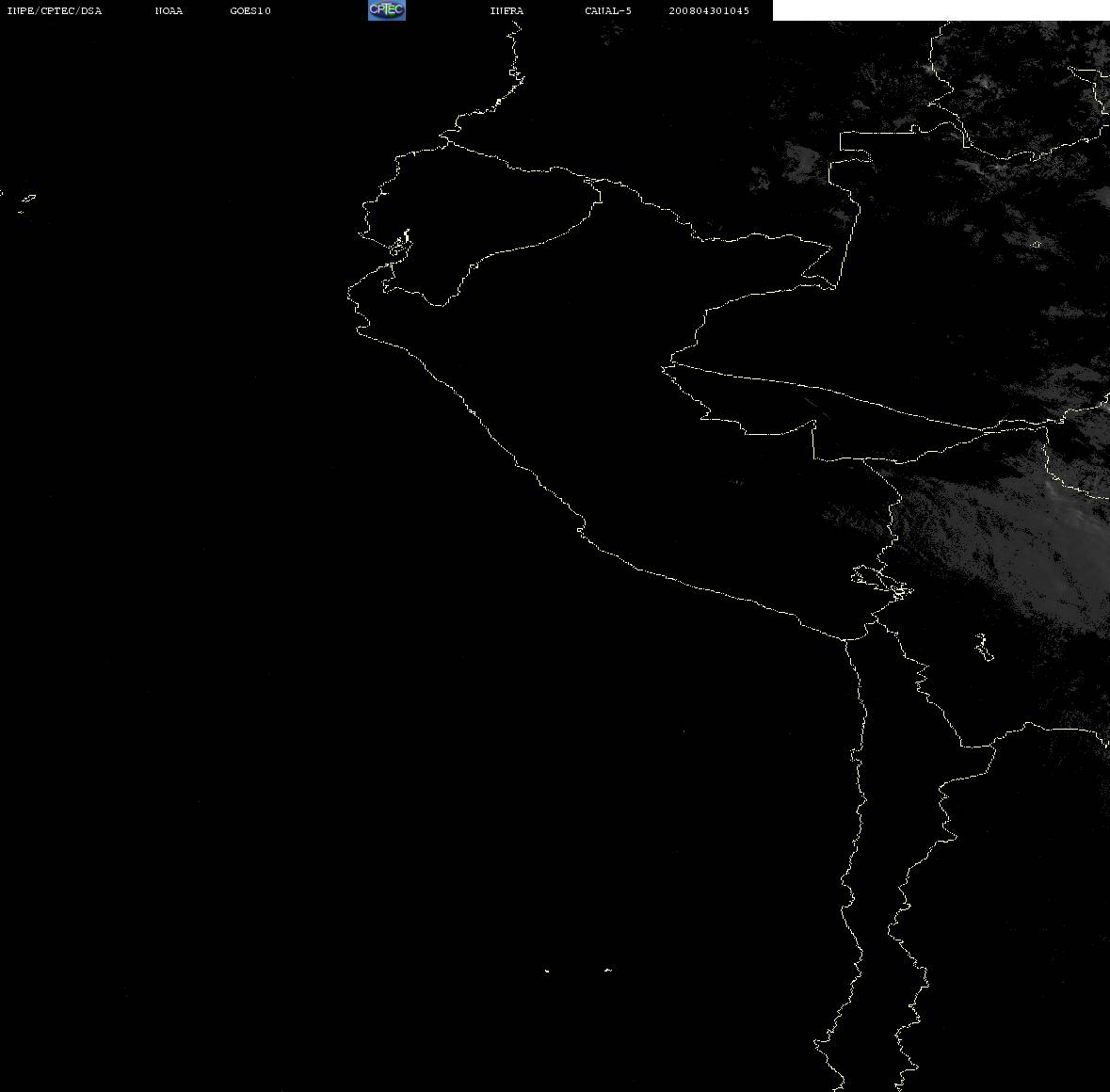Click the NOAA label in header
This screenshot has width=1110, height=1092.
(169, 10)
